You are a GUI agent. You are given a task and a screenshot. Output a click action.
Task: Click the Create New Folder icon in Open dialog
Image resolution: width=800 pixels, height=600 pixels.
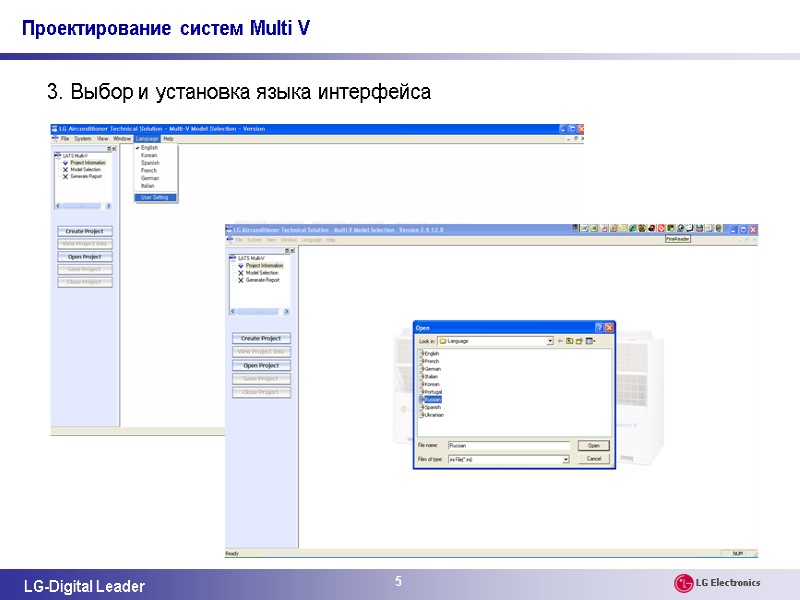click(x=580, y=341)
